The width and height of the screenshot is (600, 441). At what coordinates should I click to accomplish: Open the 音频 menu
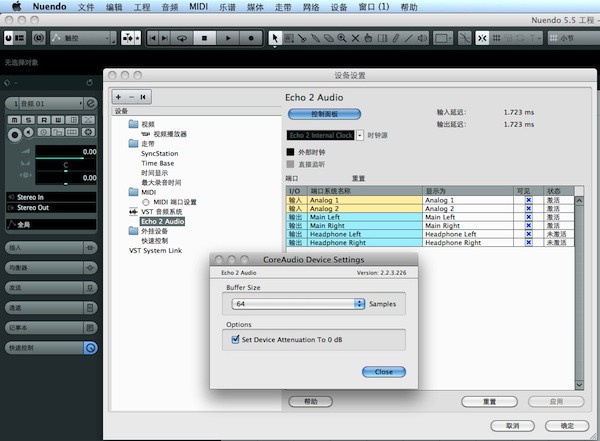(170, 7)
